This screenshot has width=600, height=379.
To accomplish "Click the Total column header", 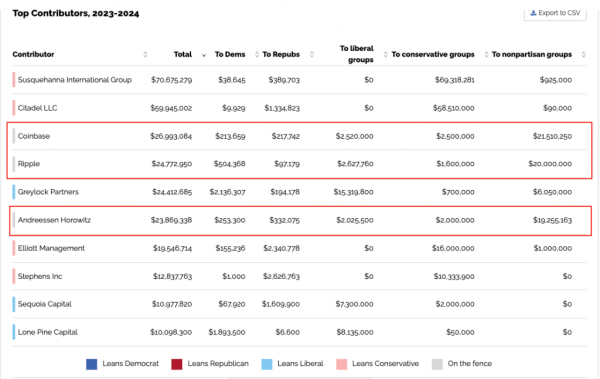I will 183,54.
